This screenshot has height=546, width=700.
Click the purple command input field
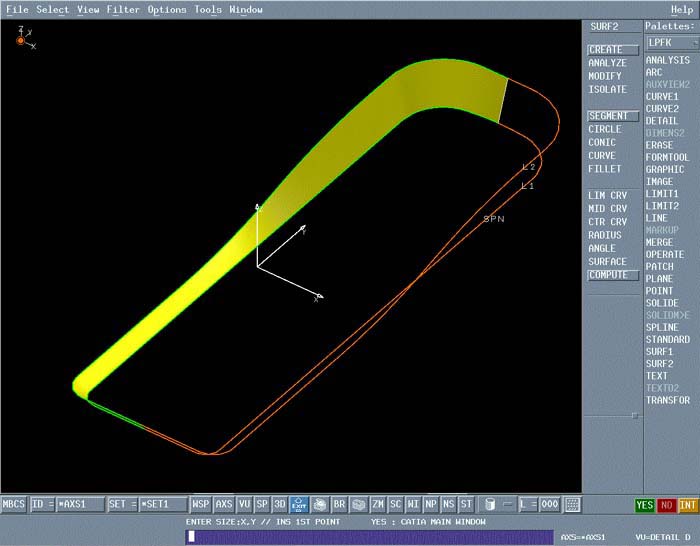368,536
